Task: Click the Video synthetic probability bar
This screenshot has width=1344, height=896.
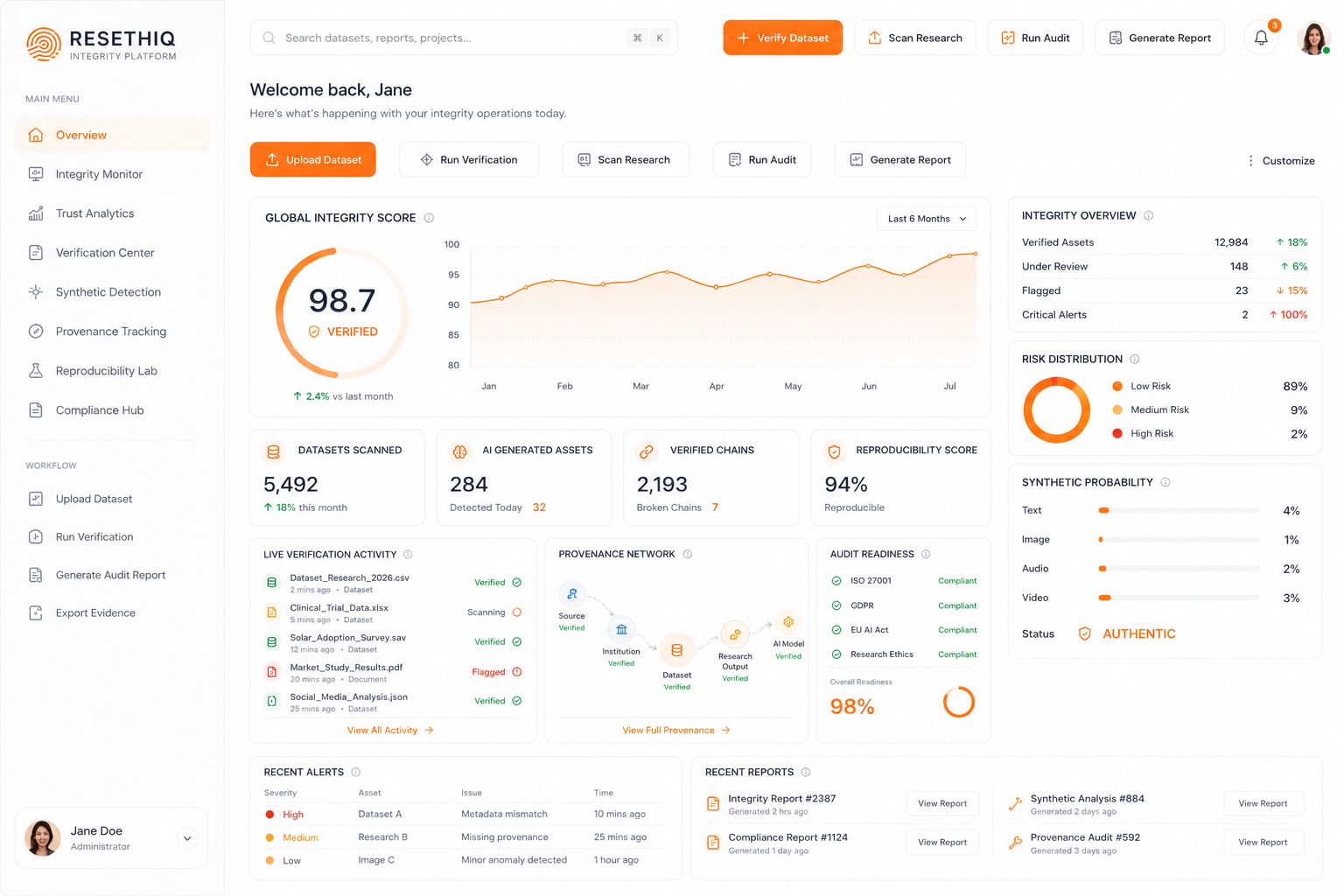Action: (1179, 598)
